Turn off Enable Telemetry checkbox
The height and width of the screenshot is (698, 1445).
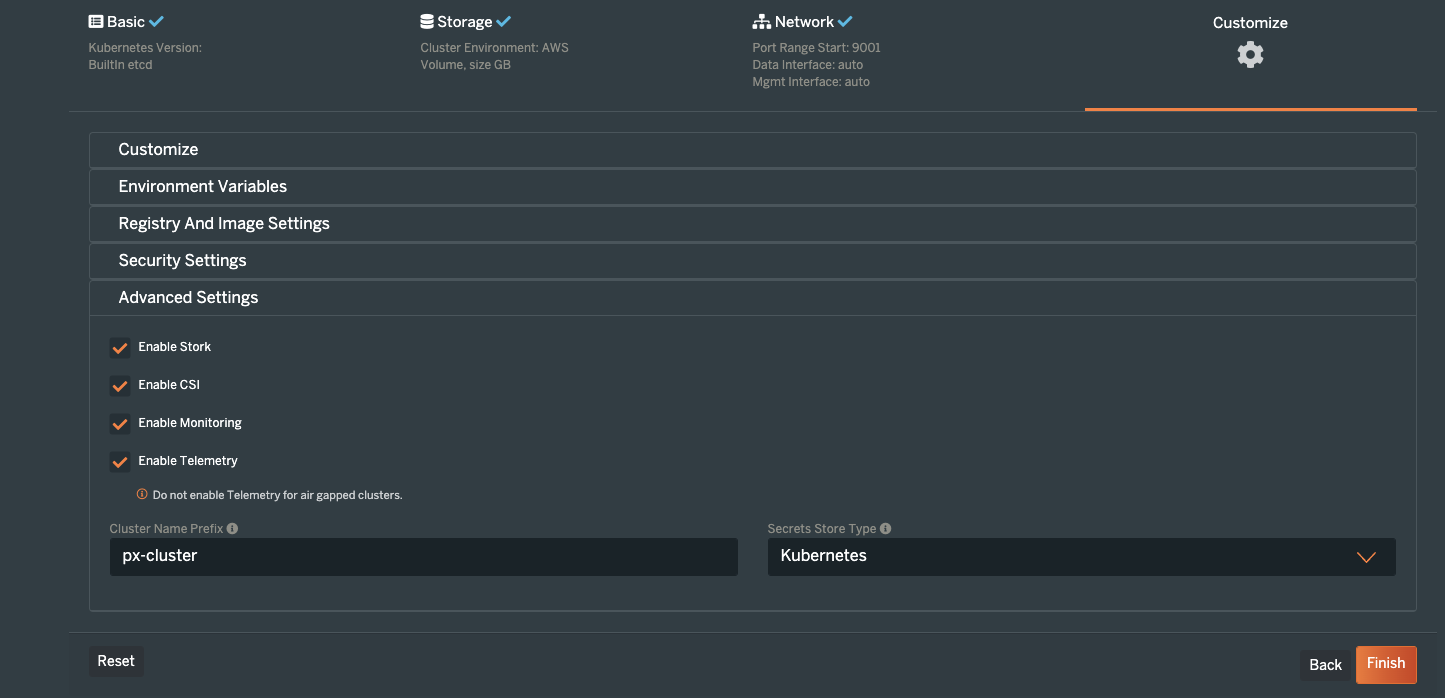120,462
